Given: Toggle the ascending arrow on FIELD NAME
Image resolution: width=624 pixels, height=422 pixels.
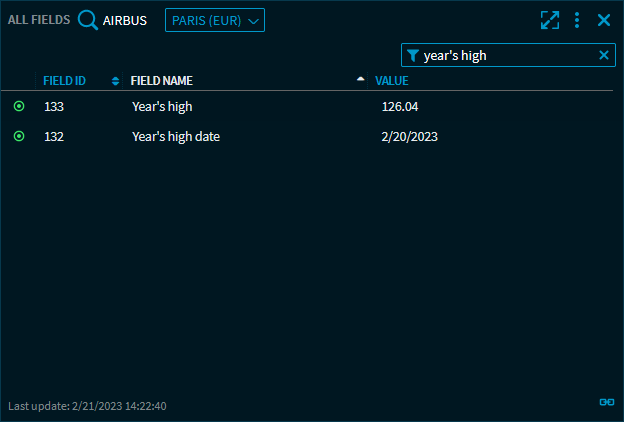Looking at the screenshot, I should point(360,80).
